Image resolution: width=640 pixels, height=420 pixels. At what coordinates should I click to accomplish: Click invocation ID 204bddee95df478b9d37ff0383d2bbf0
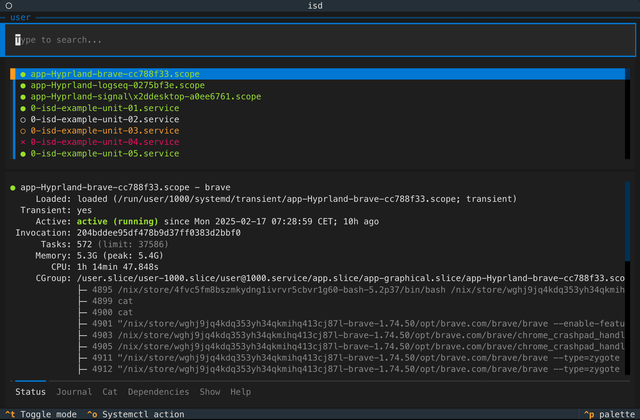click(x=159, y=233)
